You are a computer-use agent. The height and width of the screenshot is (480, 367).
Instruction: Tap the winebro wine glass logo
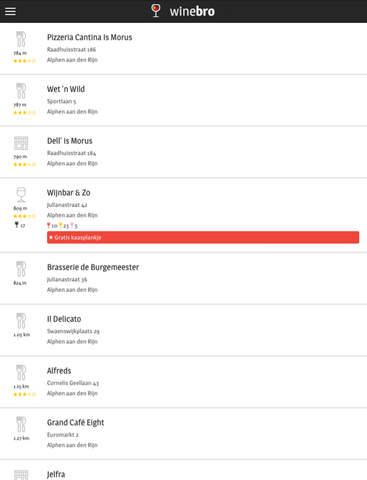point(156,11)
